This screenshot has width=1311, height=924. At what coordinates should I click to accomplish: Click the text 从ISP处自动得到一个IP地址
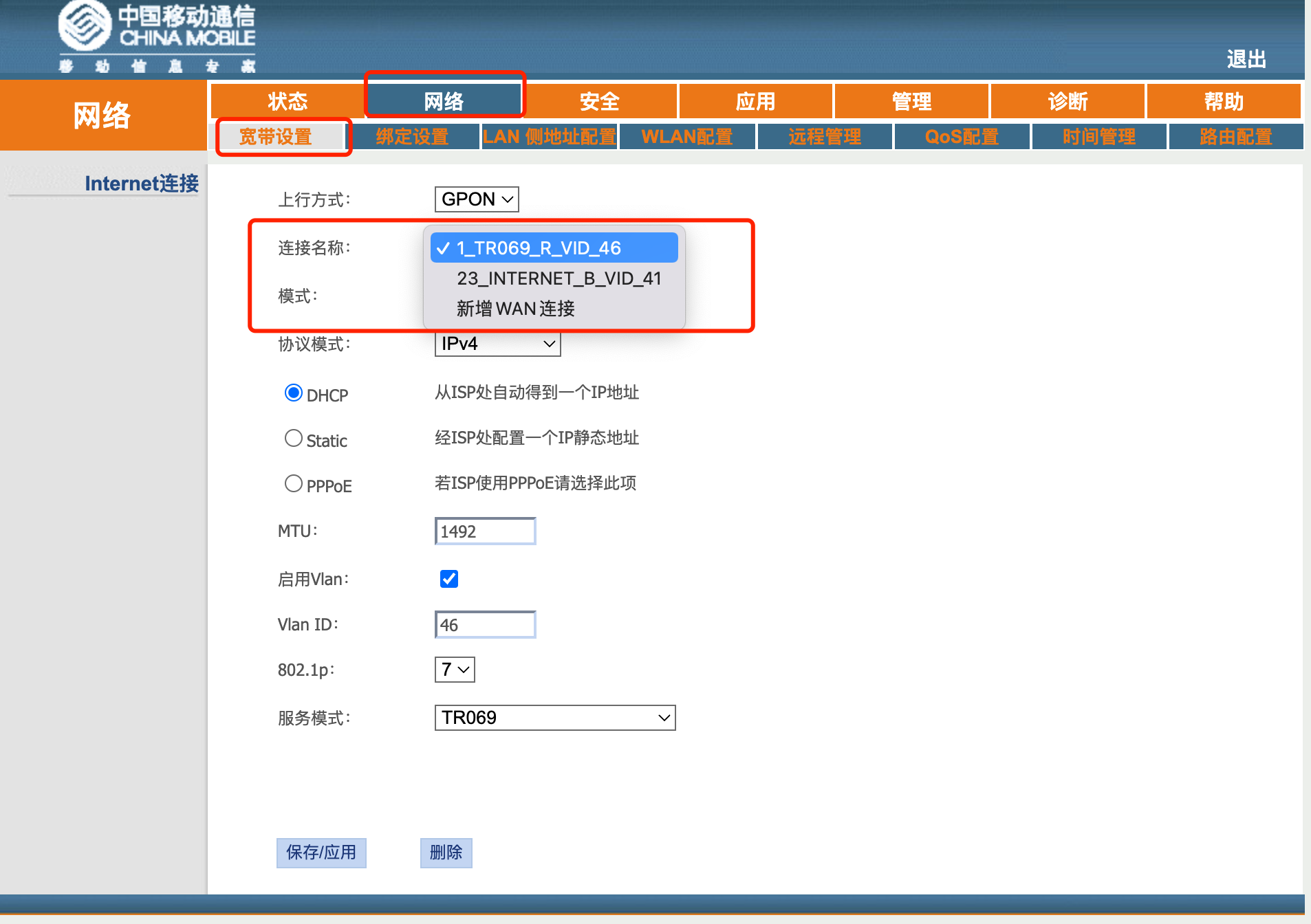pos(537,393)
